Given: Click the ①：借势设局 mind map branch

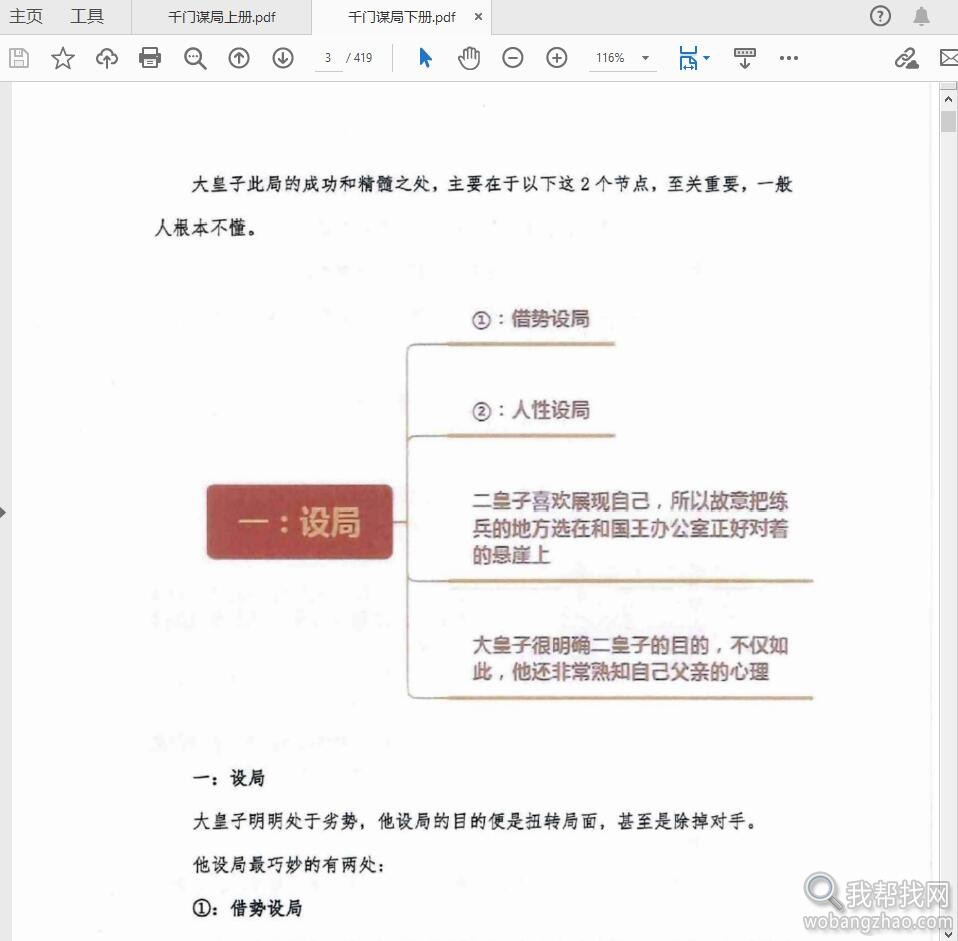Looking at the screenshot, I should pyautogui.click(x=530, y=319).
